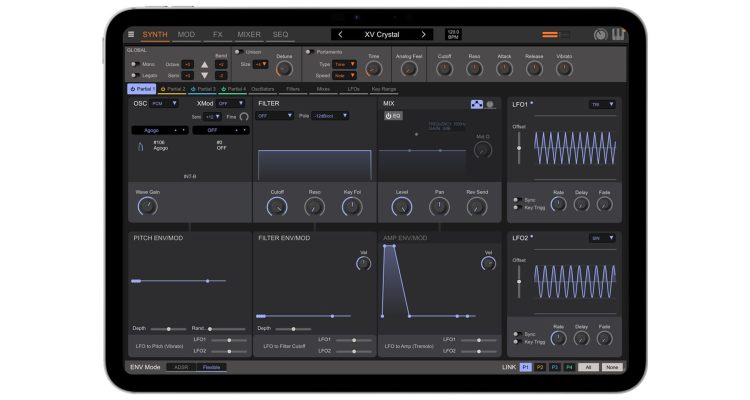The width and height of the screenshot is (750, 400).
Task: Click the LFO1 Rate knob
Action: pyautogui.click(x=558, y=204)
